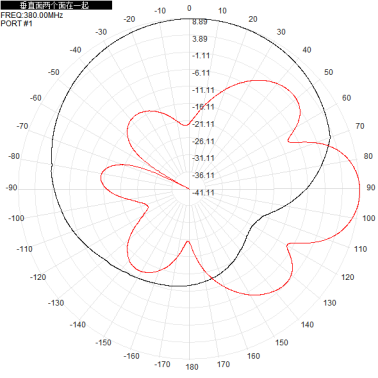Screen dimensions: 378x378
Task: Click the -150 degree angle label
Action: [x=103, y=342]
